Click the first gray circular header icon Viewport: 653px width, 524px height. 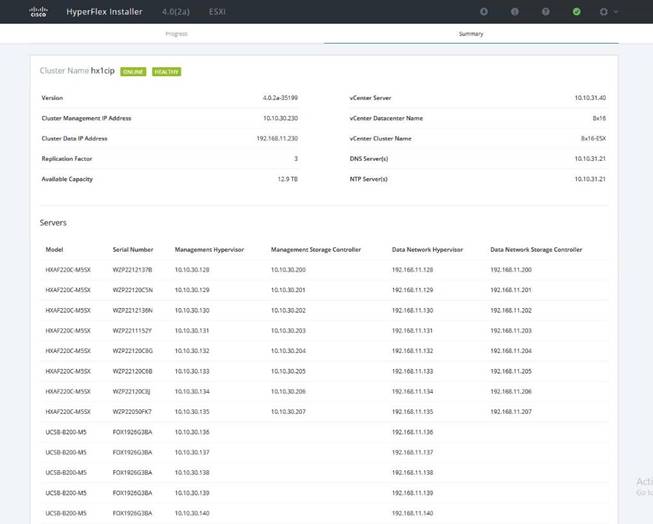484,12
